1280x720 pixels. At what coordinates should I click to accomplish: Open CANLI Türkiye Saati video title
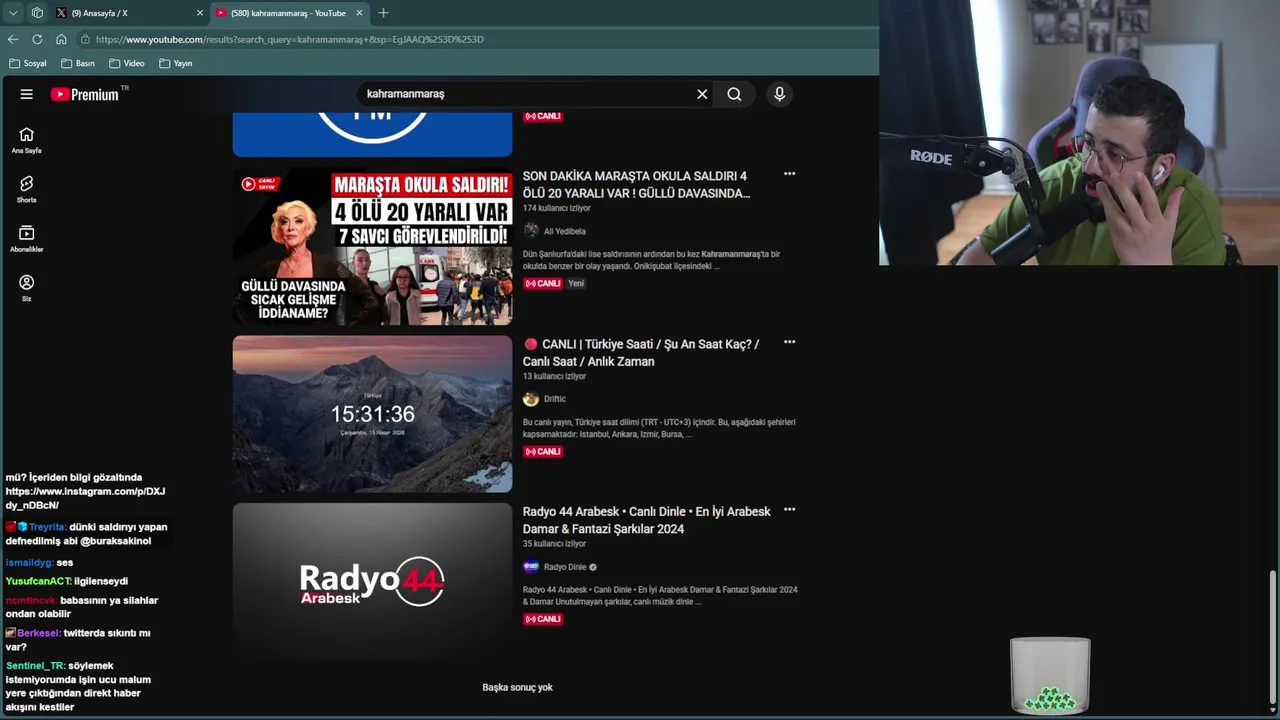(x=641, y=352)
